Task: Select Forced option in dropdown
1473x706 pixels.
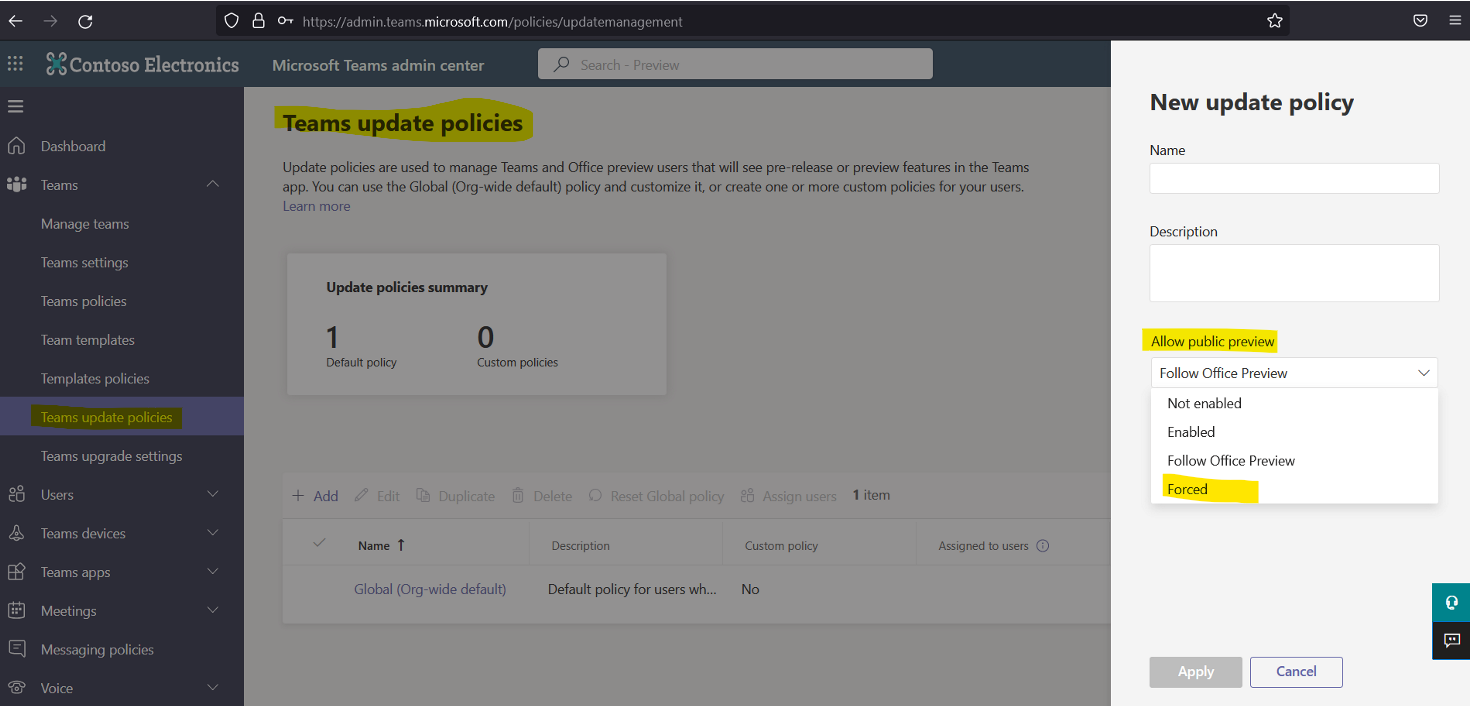Action: (x=1294, y=489)
